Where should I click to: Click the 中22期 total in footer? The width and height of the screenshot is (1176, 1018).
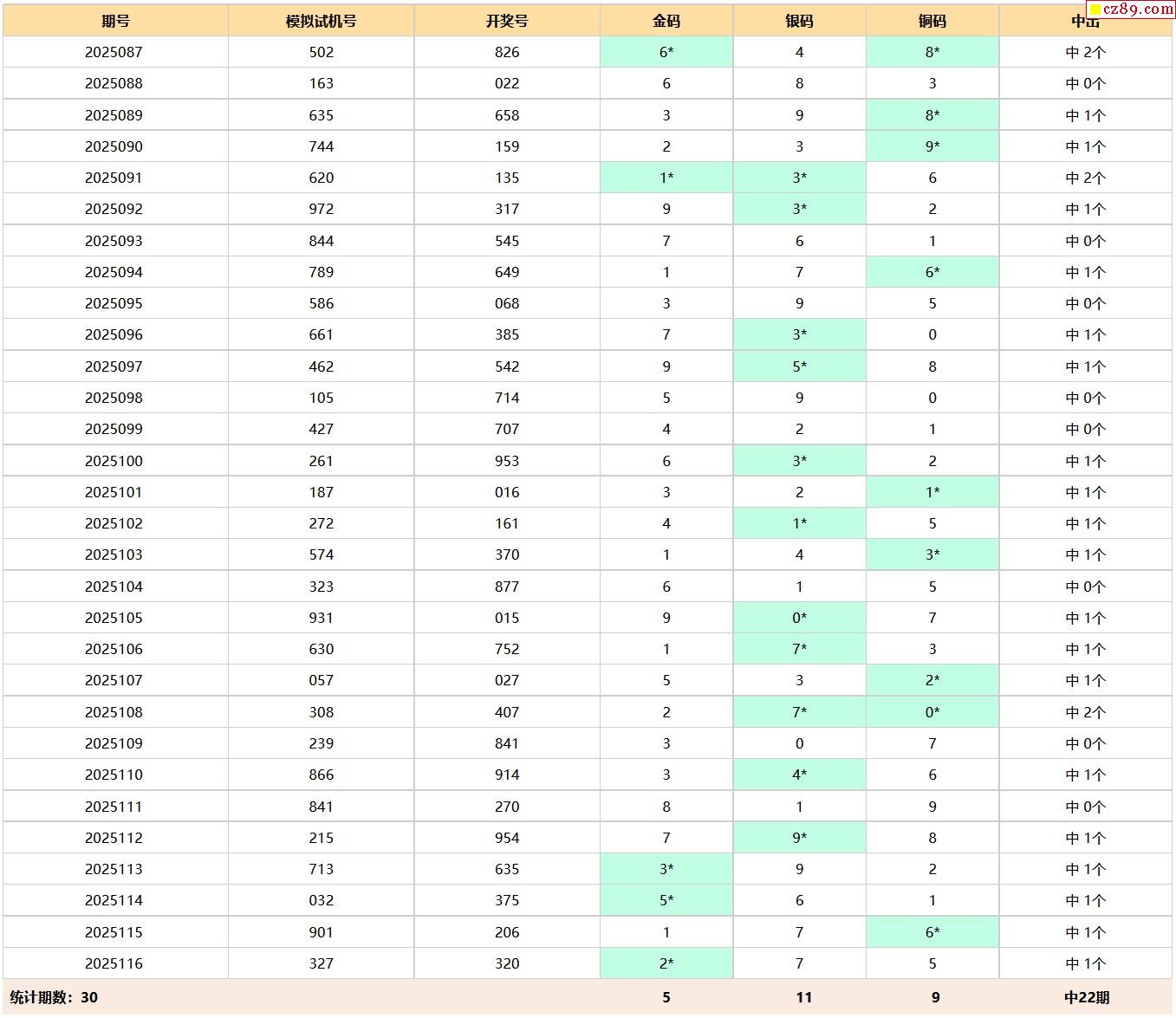[1087, 997]
